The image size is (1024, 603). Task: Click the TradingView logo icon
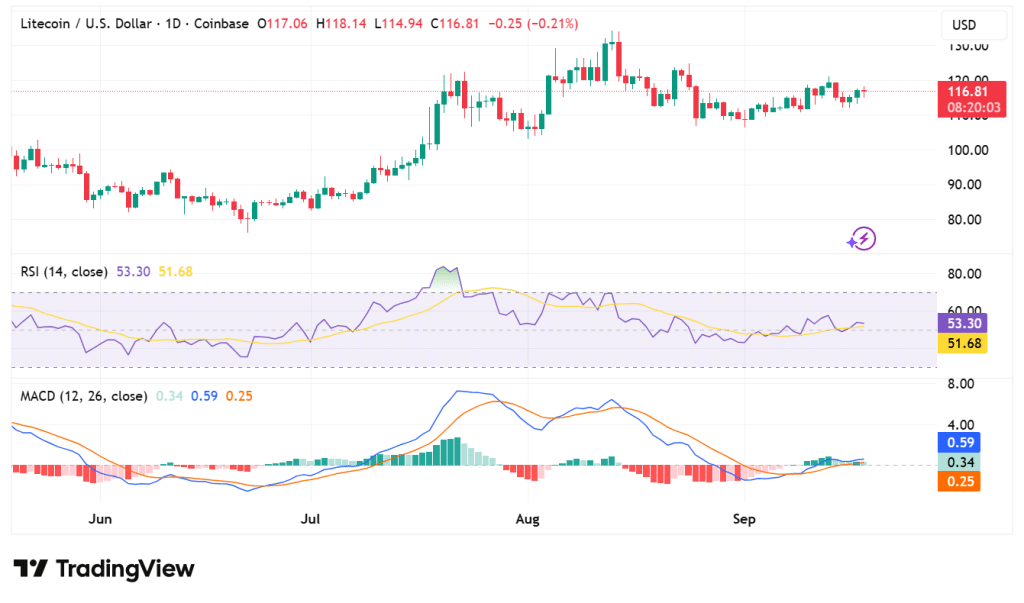click(x=30, y=569)
